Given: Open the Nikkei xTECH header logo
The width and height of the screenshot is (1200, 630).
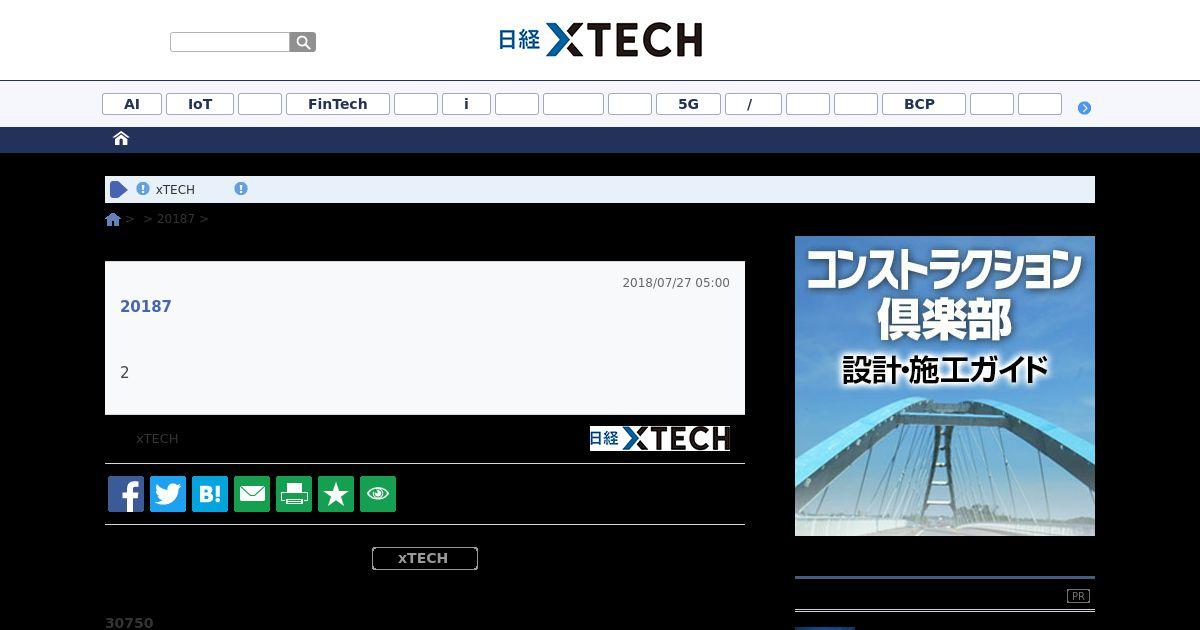Looking at the screenshot, I should pyautogui.click(x=600, y=40).
